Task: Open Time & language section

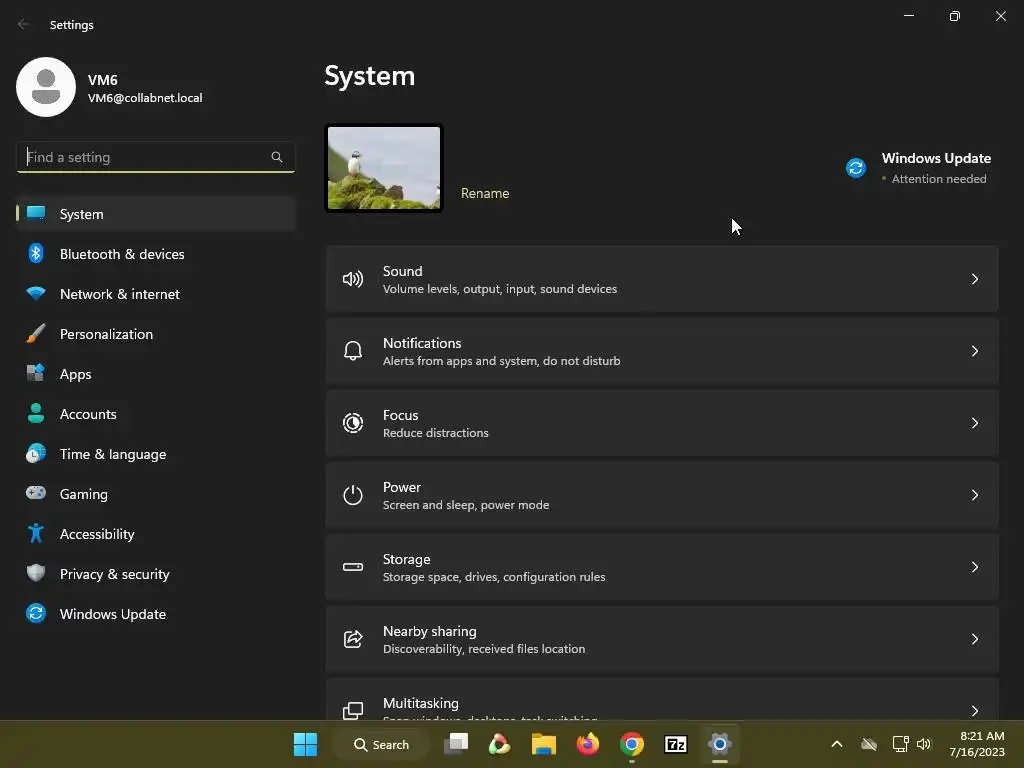Action: click(x=156, y=454)
